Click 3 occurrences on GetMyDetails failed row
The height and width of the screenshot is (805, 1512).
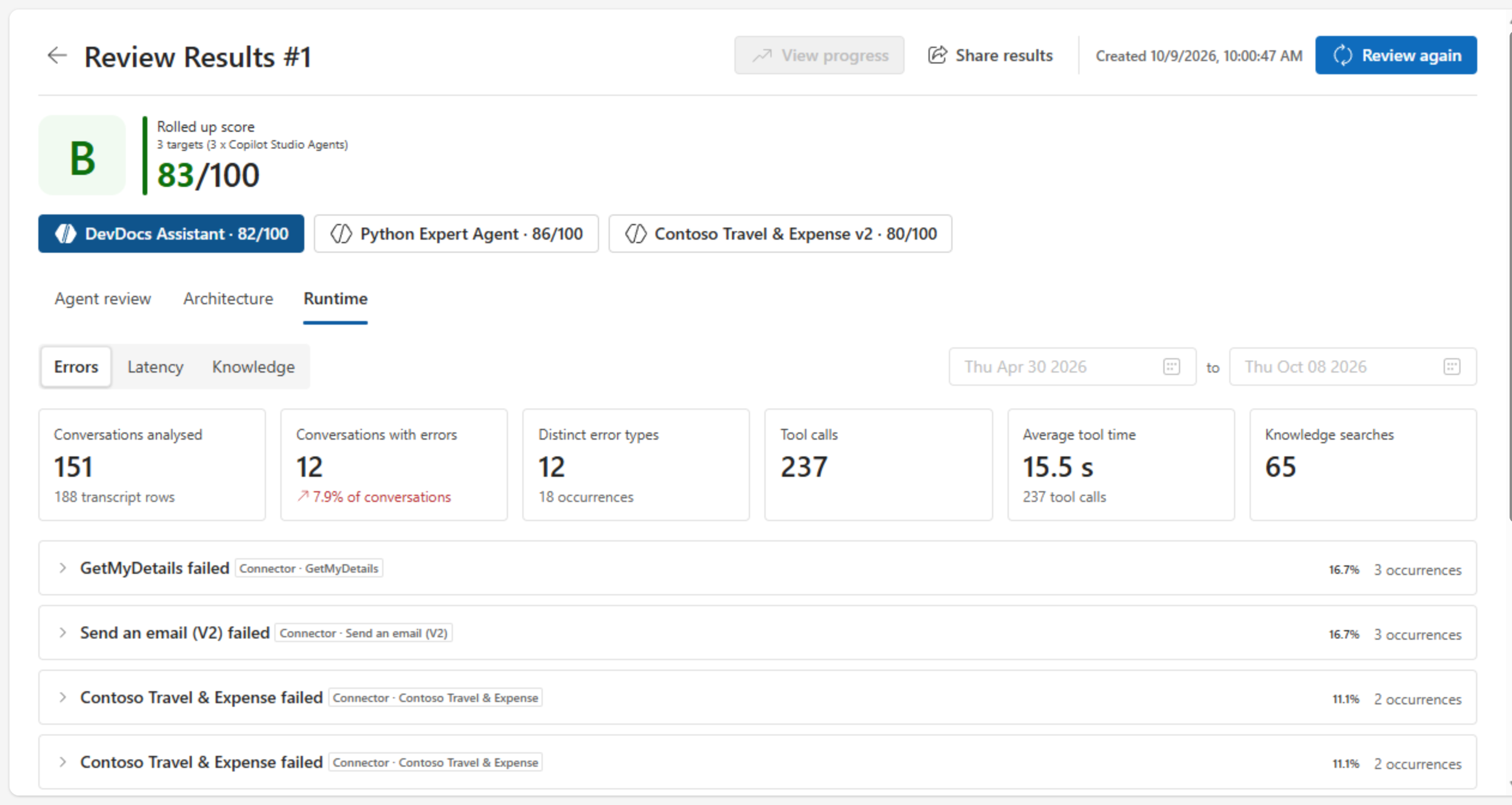point(1417,570)
